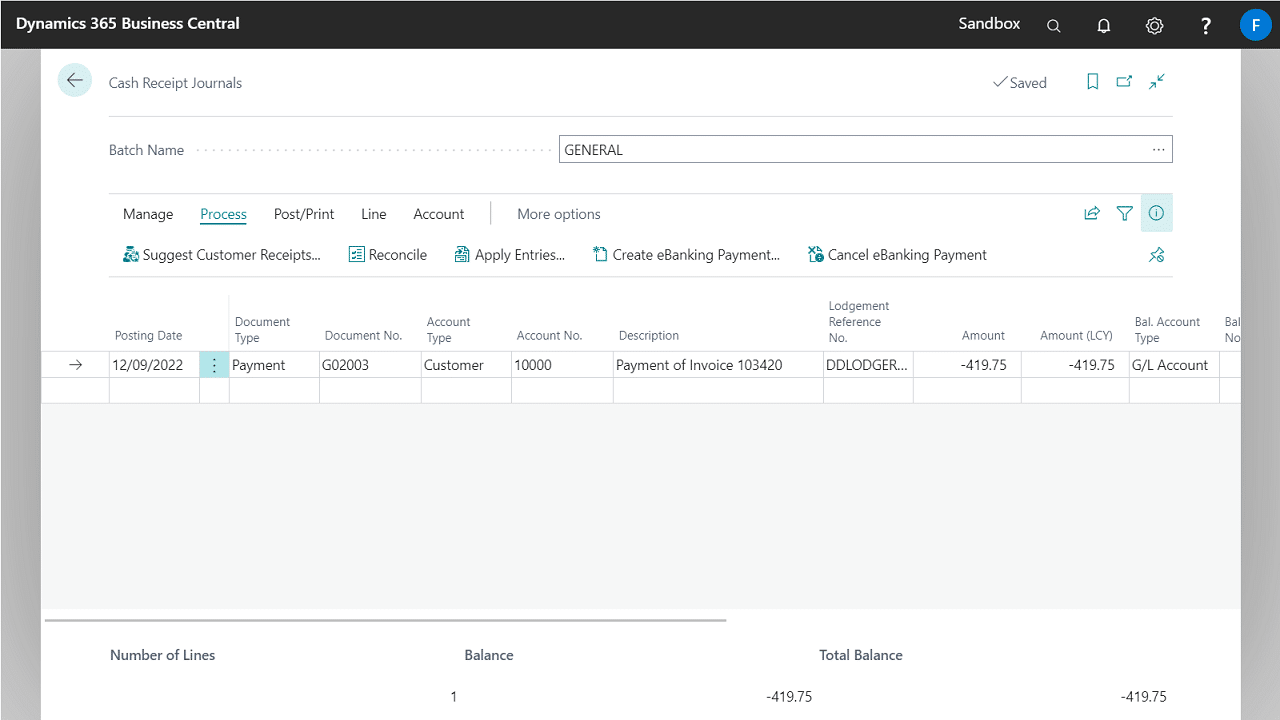
Task: Open the notifications bell
Action: coord(1104,26)
